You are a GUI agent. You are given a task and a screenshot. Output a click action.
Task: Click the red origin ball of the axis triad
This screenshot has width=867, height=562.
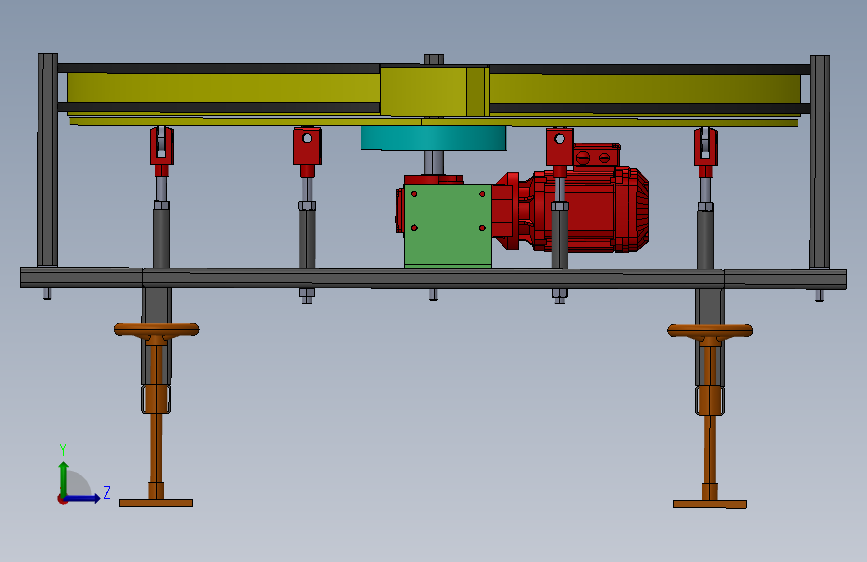coord(62,499)
